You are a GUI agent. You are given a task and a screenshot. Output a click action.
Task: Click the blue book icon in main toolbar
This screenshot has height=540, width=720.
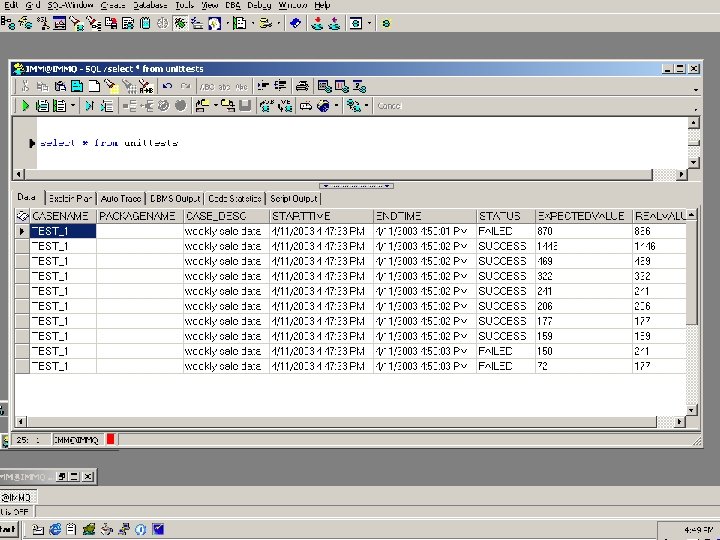(x=295, y=23)
